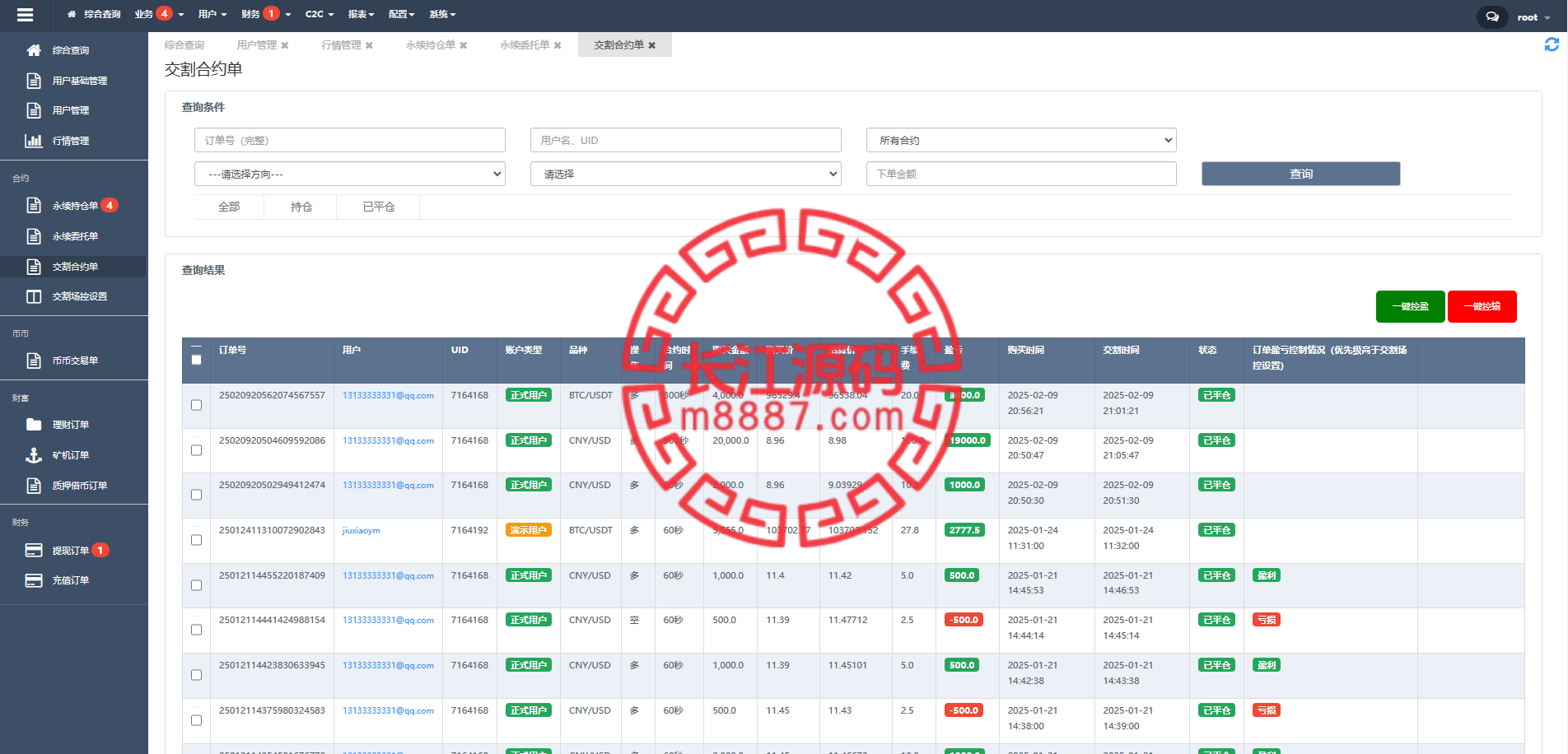Image resolution: width=1568 pixels, height=754 pixels.
Task: Open the 请选择方向 direction dropdown
Action: click(x=350, y=174)
